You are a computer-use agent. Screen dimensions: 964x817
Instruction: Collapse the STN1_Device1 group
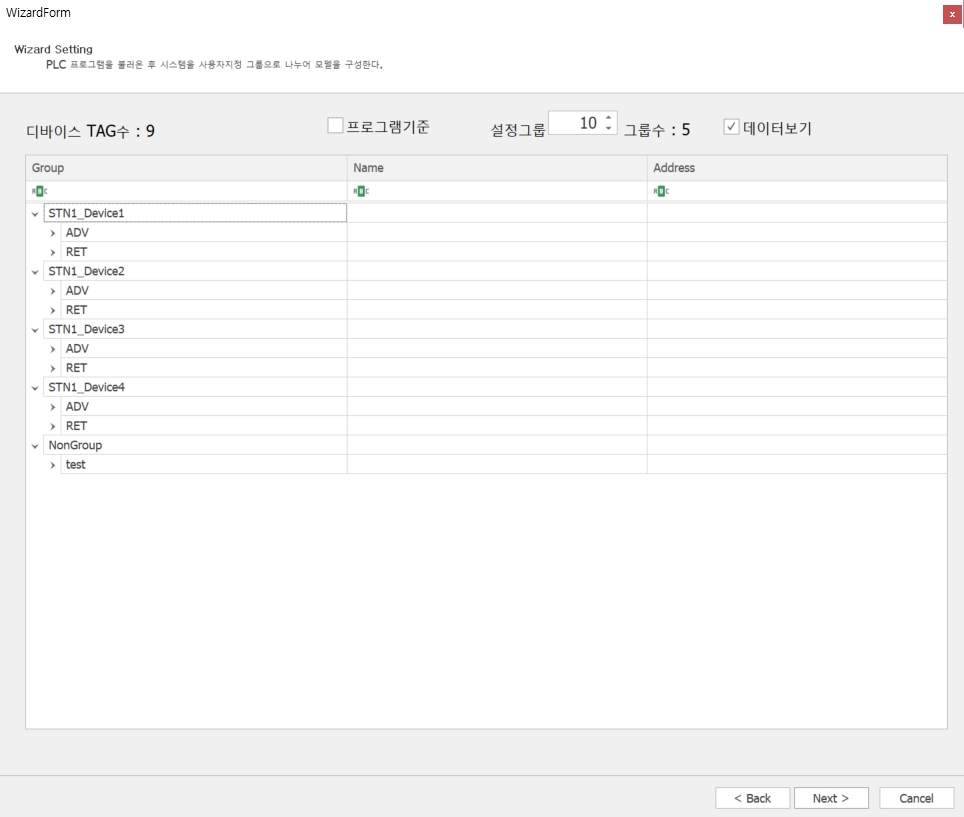pos(35,213)
